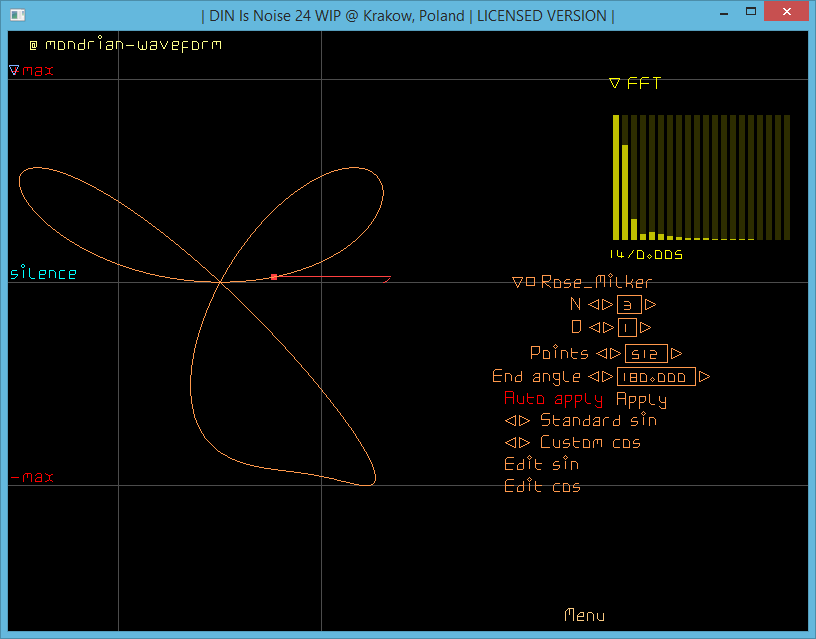
Task: Increase End angle with rightmost arrow
Action: coord(705,377)
